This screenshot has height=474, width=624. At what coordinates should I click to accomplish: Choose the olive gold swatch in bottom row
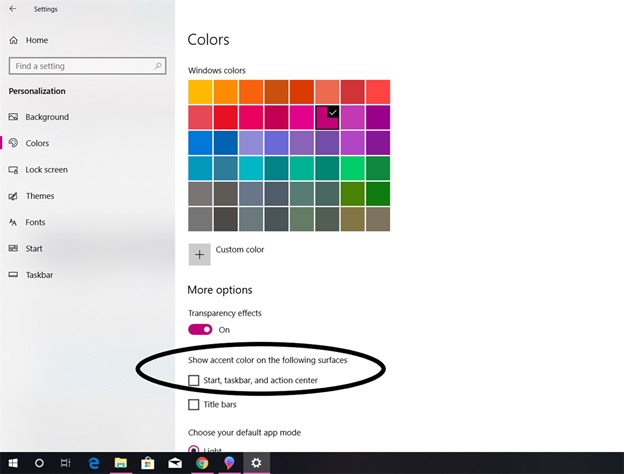[x=353, y=219]
